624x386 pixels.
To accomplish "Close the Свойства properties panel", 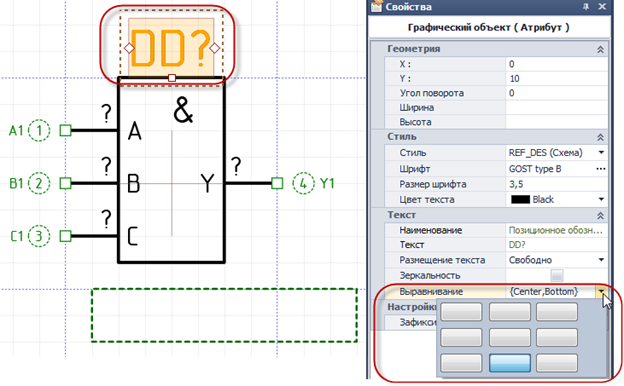I will pos(602,7).
